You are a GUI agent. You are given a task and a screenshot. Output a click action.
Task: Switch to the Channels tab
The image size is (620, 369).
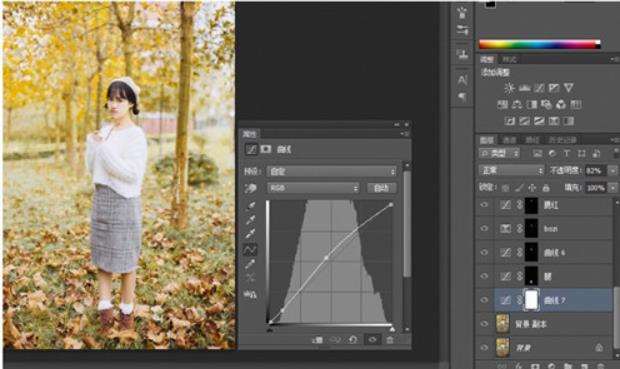point(509,140)
